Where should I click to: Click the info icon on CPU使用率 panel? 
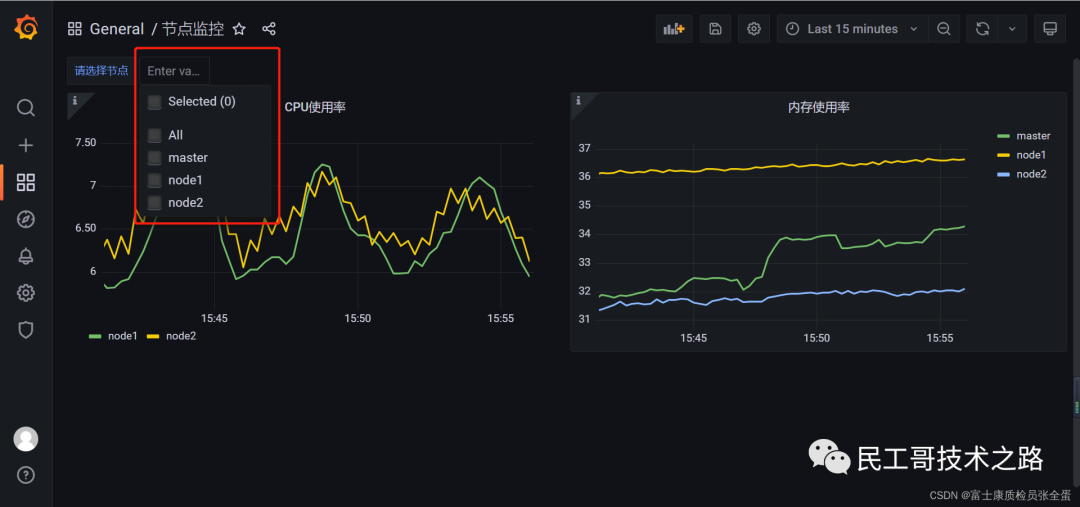coord(74,101)
